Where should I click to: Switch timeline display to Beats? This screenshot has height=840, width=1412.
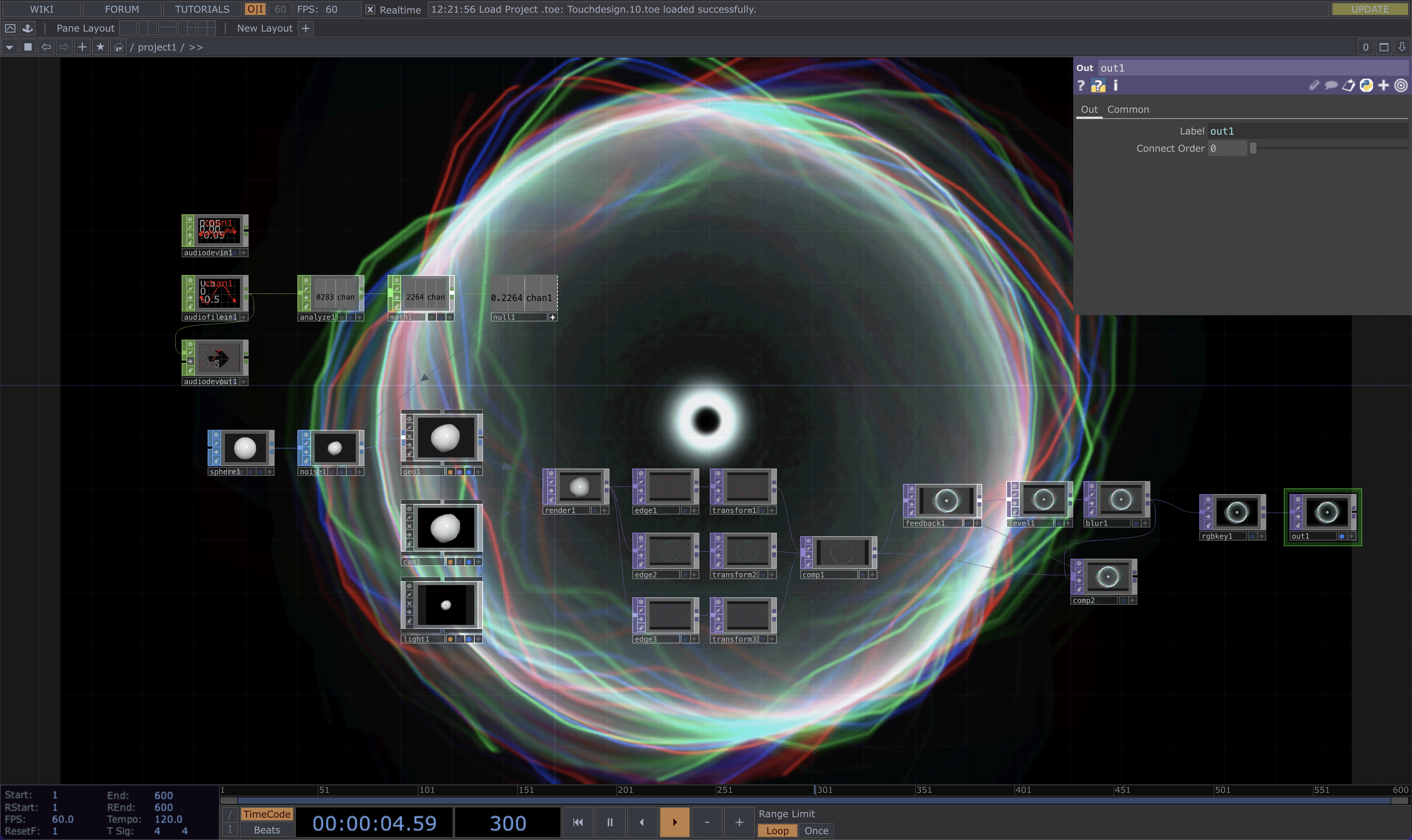pyautogui.click(x=267, y=830)
